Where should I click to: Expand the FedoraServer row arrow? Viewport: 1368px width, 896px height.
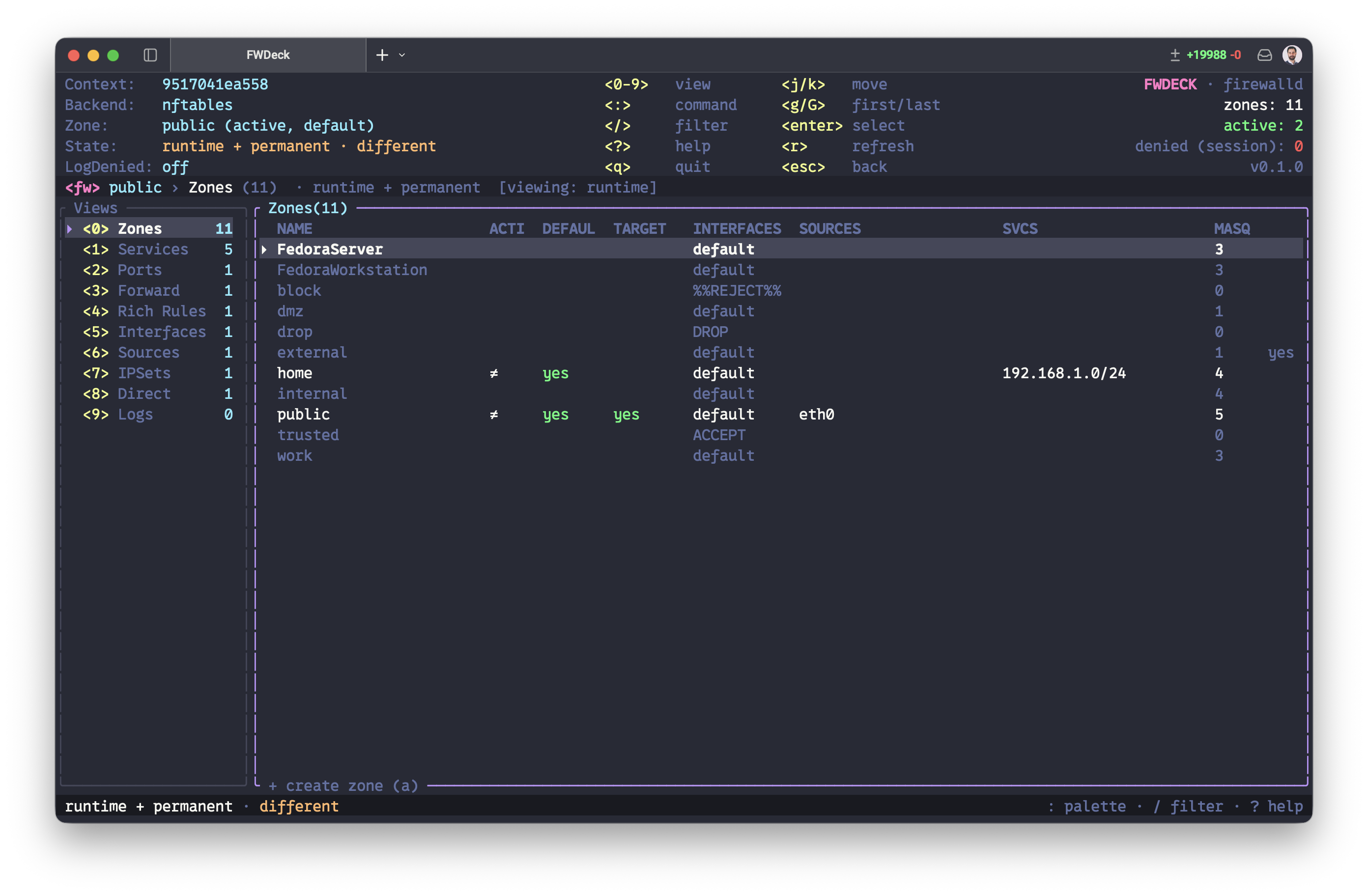[264, 250]
